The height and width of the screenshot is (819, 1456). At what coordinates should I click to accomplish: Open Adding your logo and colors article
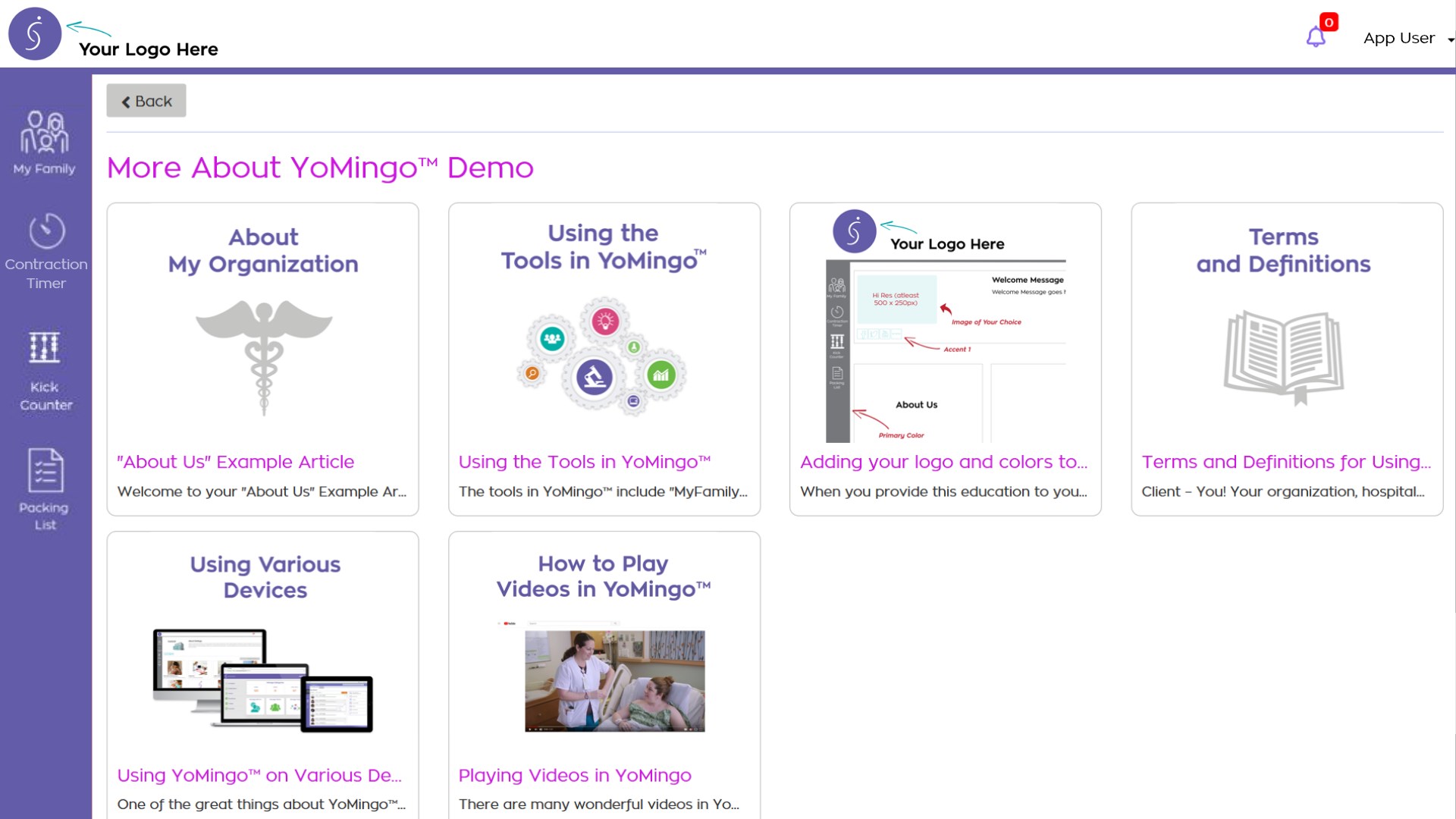943,462
